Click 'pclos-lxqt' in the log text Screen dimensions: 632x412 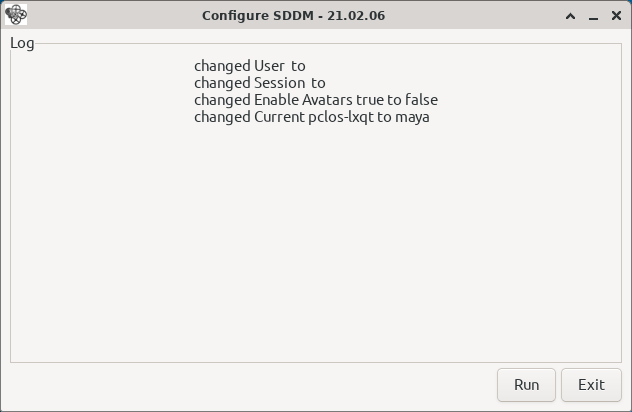341,117
